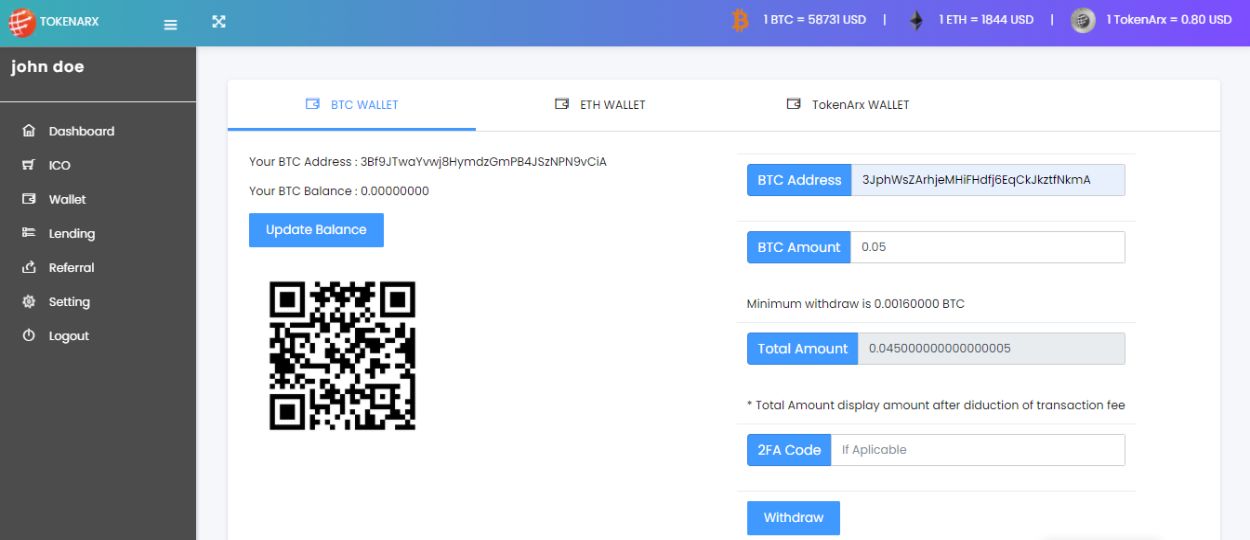This screenshot has width=1250, height=540.
Task: Click the Lending list icon in the sidebar
Action: [29, 233]
